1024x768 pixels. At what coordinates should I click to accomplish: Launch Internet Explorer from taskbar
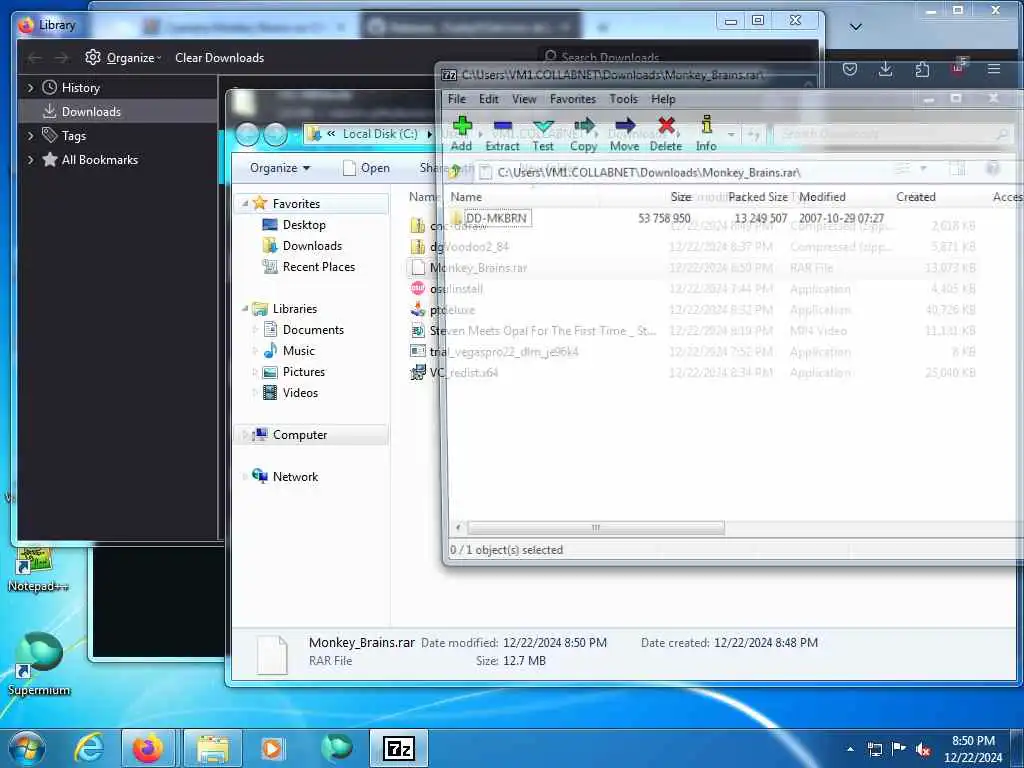pos(89,748)
